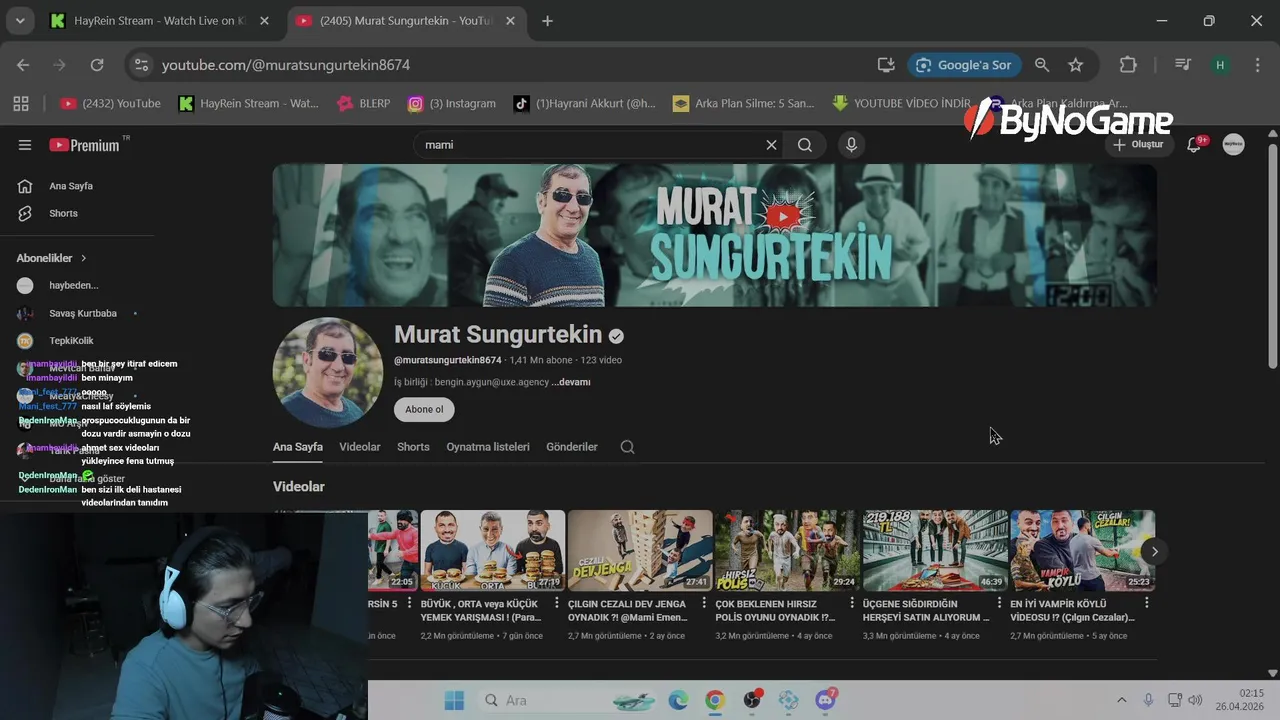This screenshot has width=1280, height=720.
Task: Open the Gönderiler tab
Action: click(572, 447)
